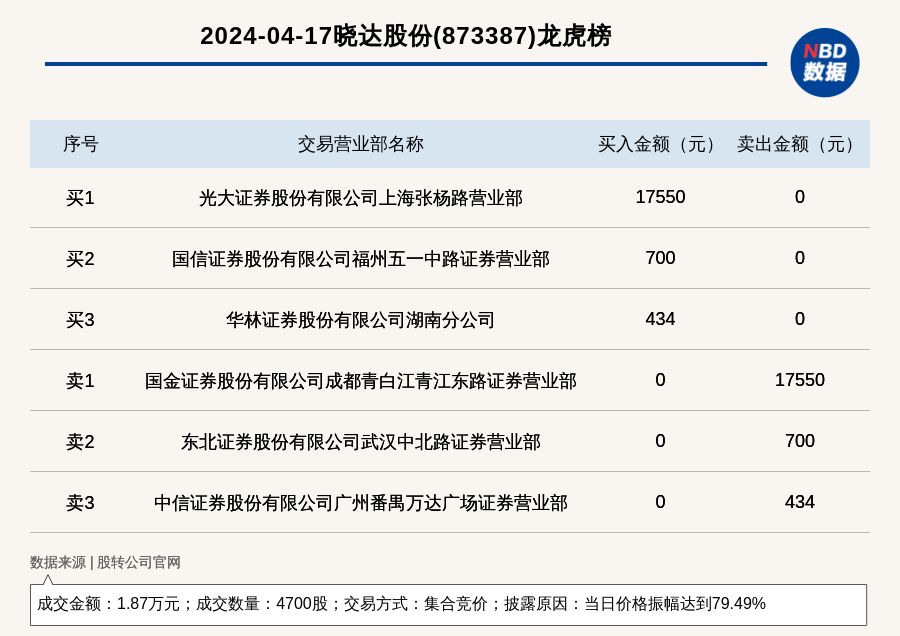
Task: Select the 卖1 row label
Action: pos(80,381)
